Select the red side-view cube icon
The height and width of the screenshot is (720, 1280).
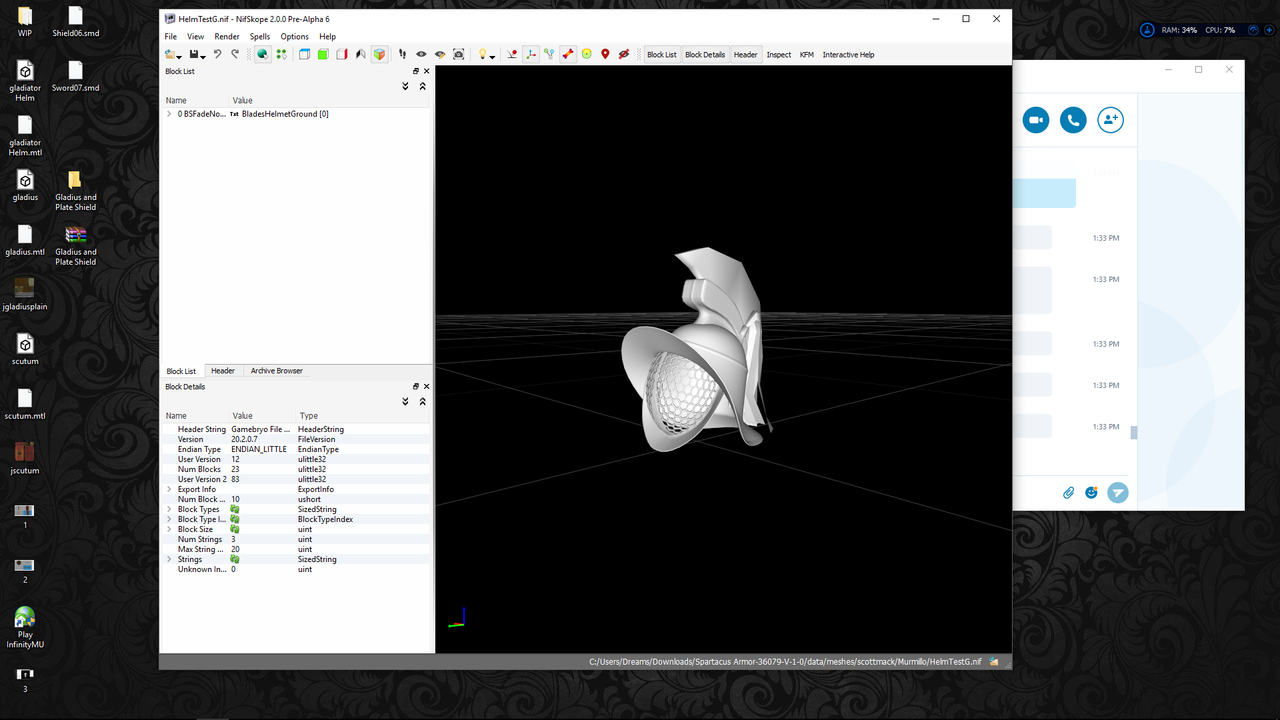tap(342, 54)
